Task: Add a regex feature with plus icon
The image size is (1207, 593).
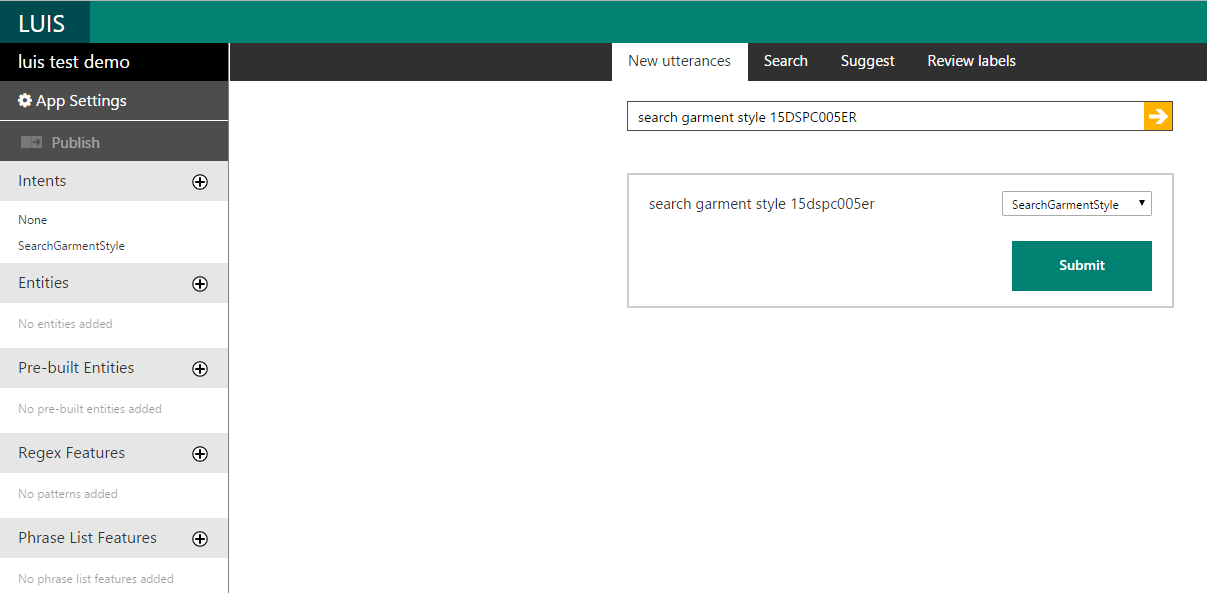Action: [200, 454]
